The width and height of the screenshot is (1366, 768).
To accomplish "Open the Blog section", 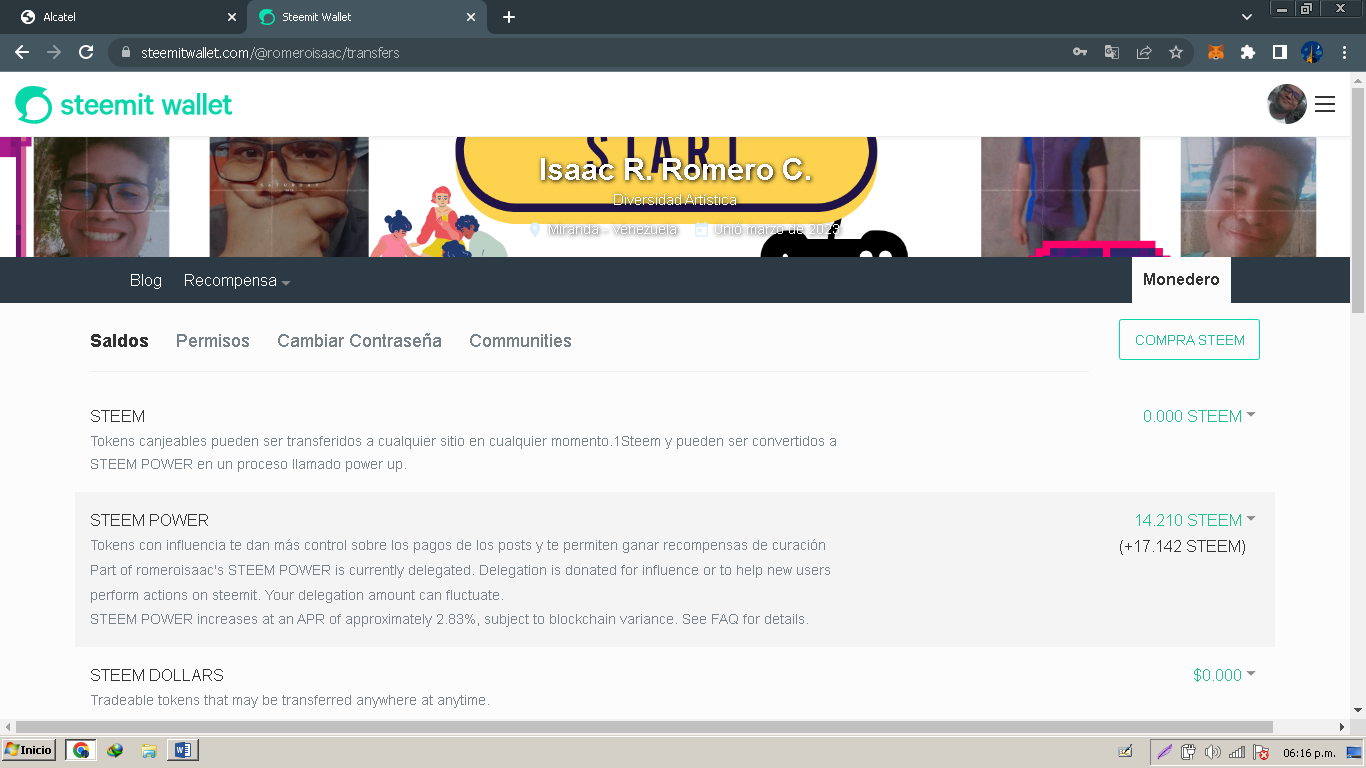I will pyautogui.click(x=146, y=280).
